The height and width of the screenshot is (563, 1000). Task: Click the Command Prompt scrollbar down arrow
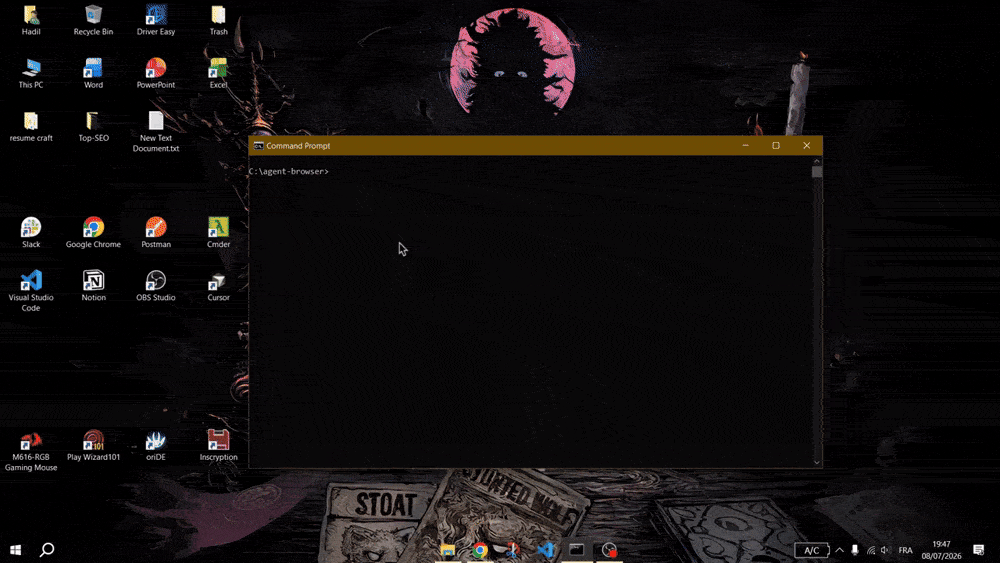[816, 462]
